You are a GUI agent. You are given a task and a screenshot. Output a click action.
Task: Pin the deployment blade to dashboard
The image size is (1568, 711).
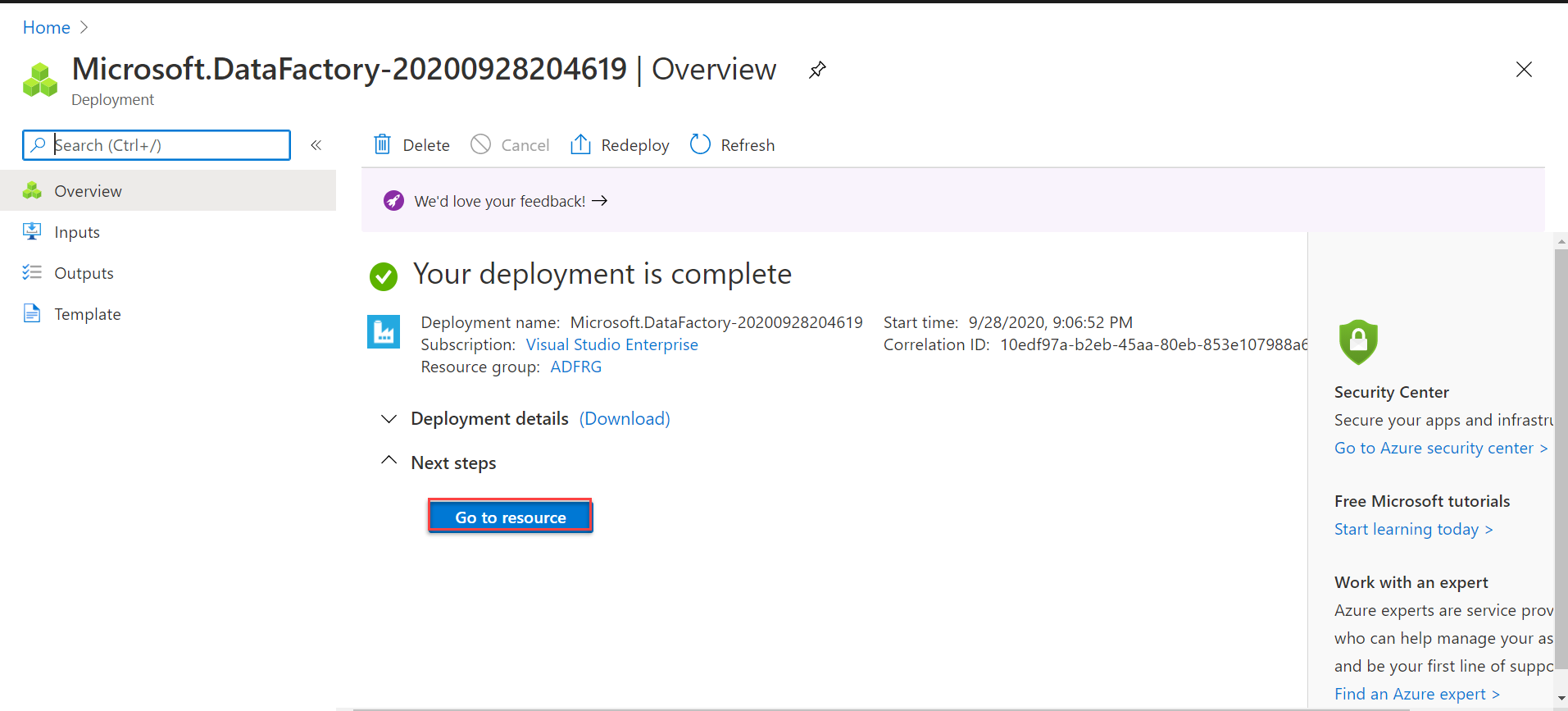(817, 70)
